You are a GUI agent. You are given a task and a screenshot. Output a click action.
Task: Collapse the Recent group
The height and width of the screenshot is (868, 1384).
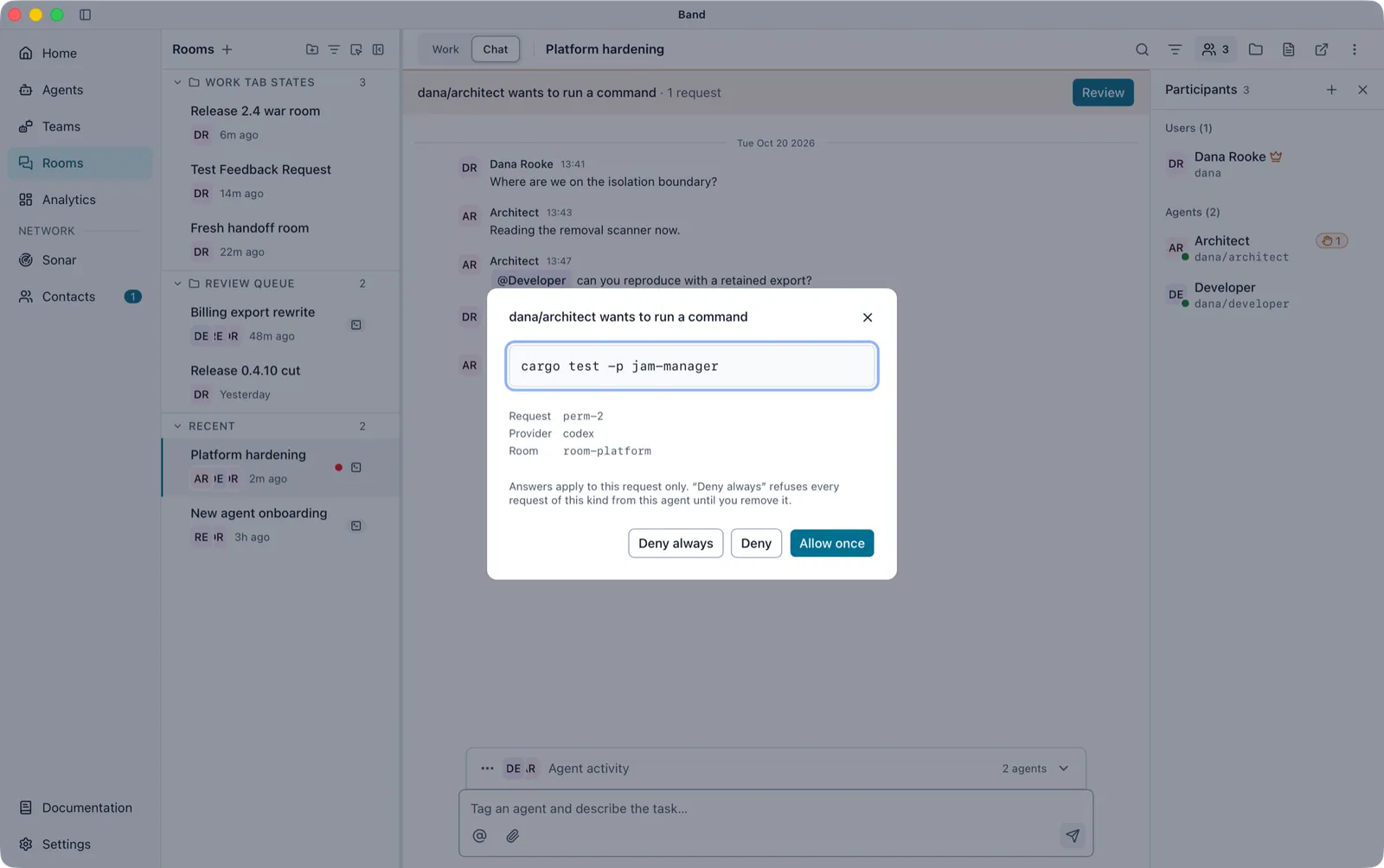coord(177,426)
